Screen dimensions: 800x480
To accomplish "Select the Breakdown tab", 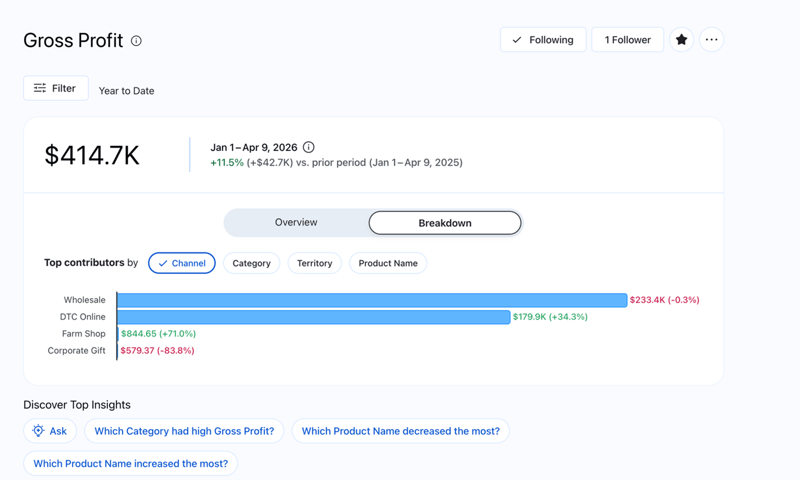I will [x=445, y=222].
